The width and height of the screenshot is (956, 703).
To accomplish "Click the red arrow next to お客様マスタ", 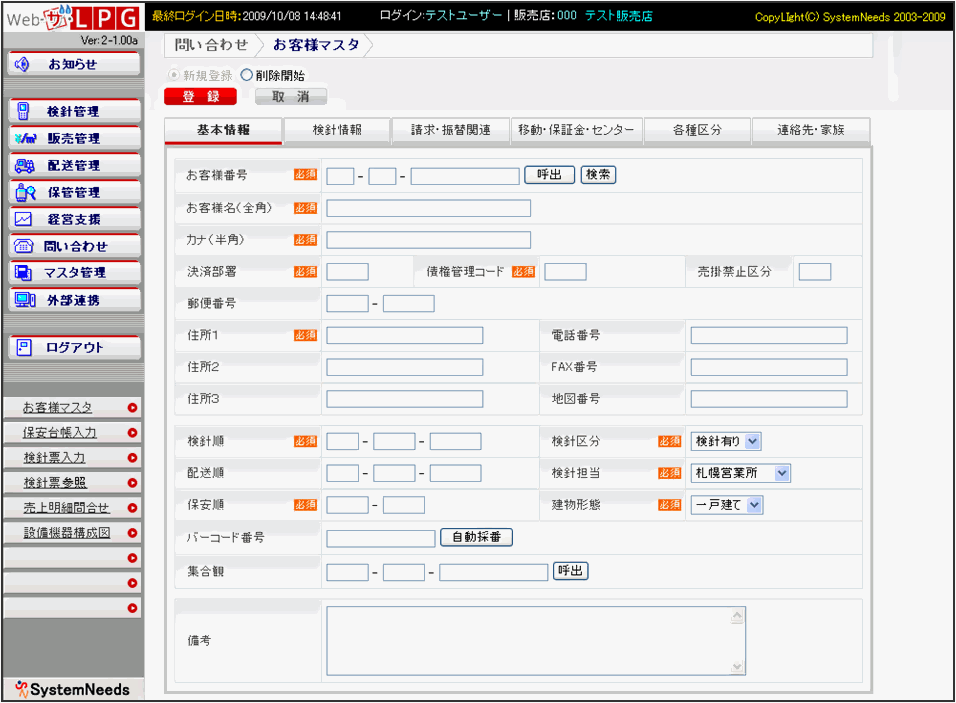I will point(132,408).
